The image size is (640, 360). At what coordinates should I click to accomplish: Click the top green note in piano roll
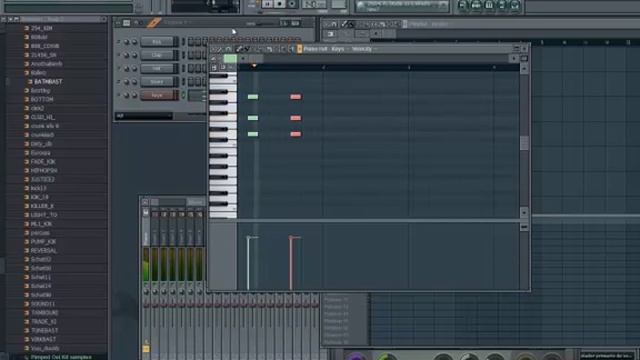point(253,97)
